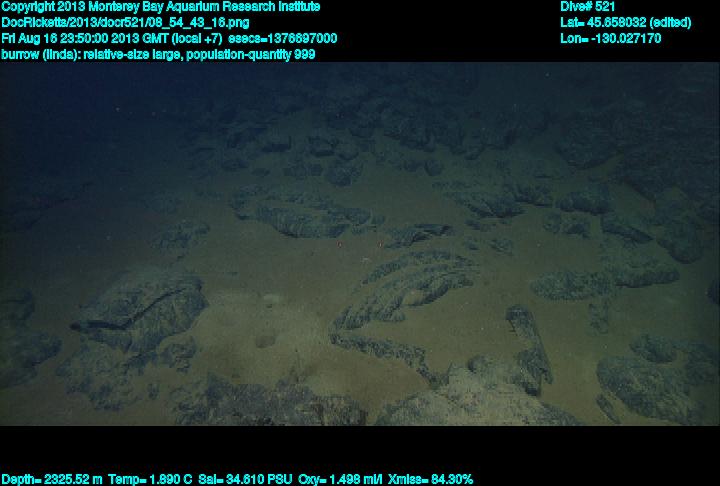The height and width of the screenshot is (486, 720).
Task: Click the 'Lon= -130.027170' reading
Action: (x=610, y=38)
